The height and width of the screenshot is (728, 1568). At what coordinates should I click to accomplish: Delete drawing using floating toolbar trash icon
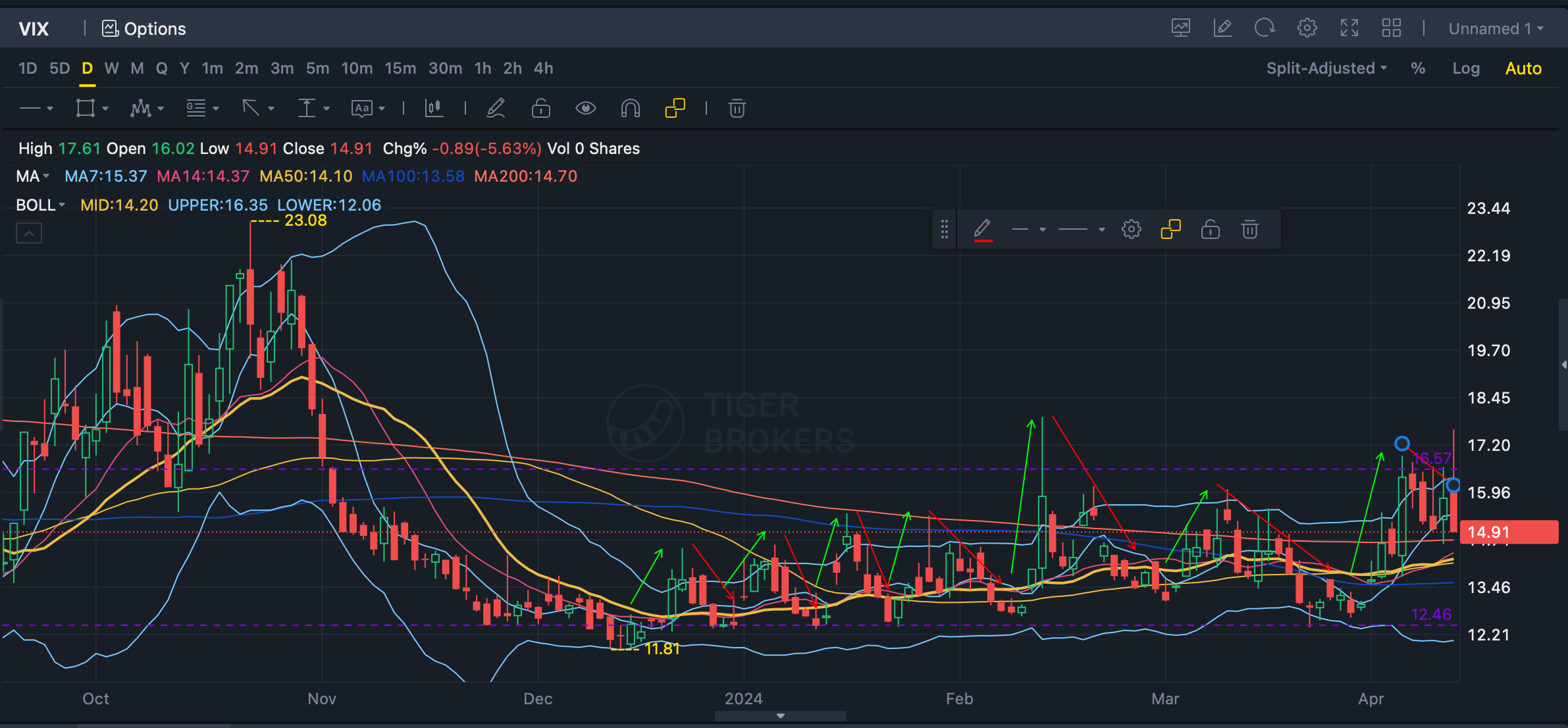[x=1249, y=230]
